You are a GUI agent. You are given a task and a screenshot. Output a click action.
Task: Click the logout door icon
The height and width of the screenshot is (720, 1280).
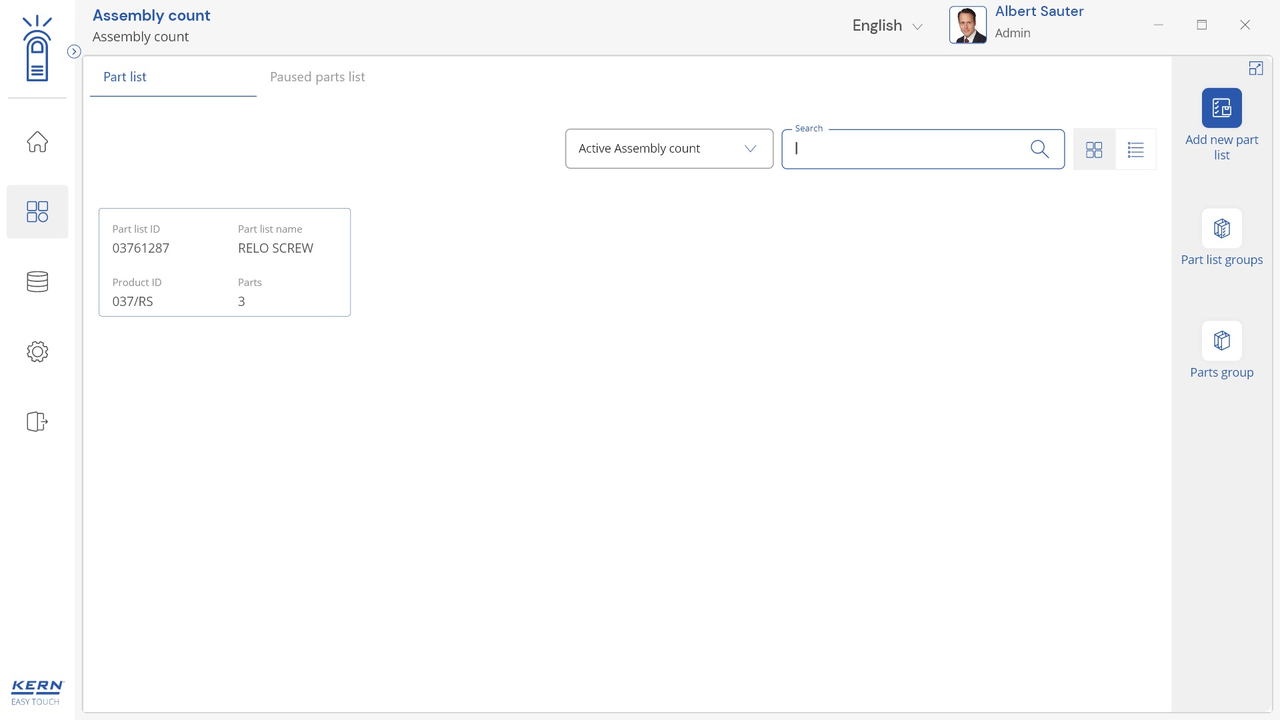(x=37, y=422)
